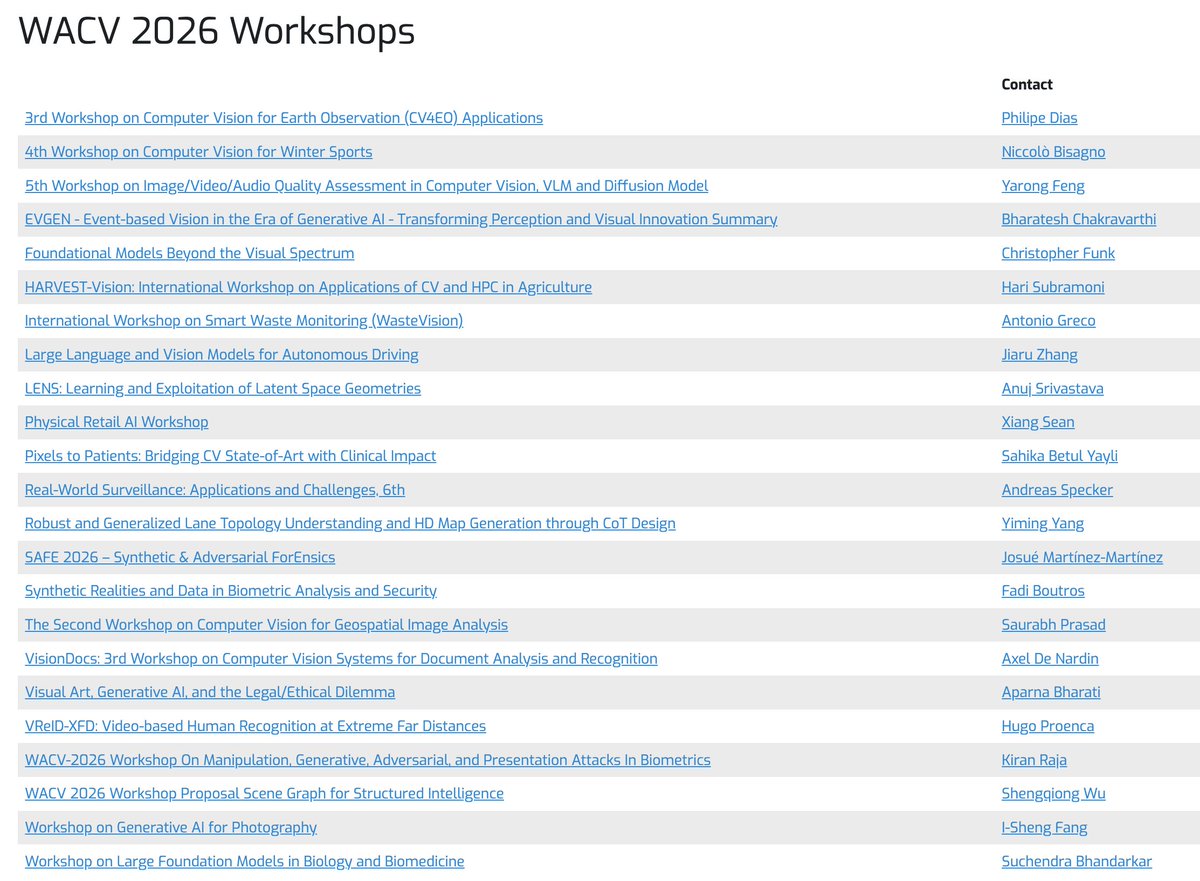
Task: Open the EVGEN Event-based Vision workshop link
Action: point(401,219)
